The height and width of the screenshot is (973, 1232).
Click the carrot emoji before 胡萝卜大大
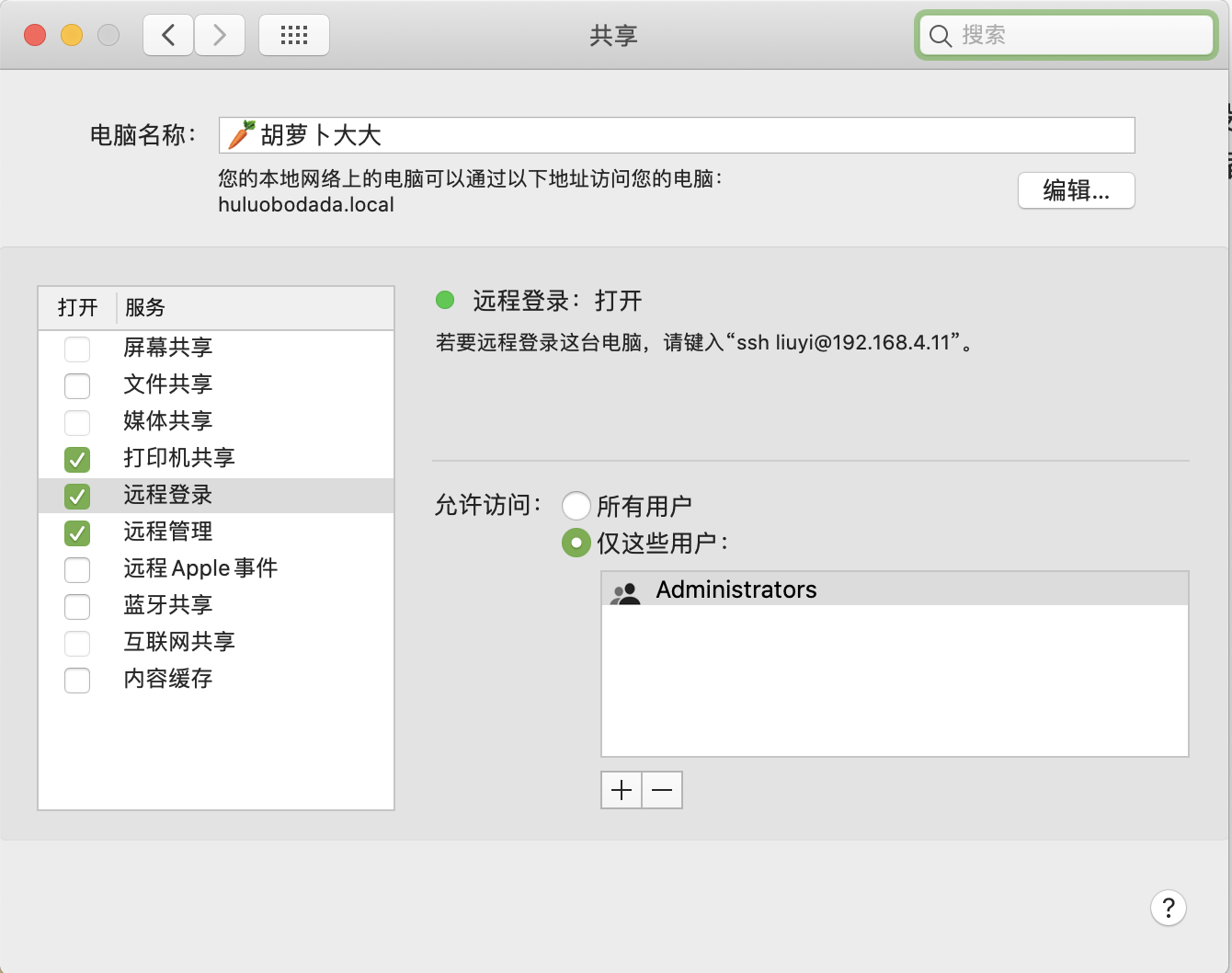point(240,134)
